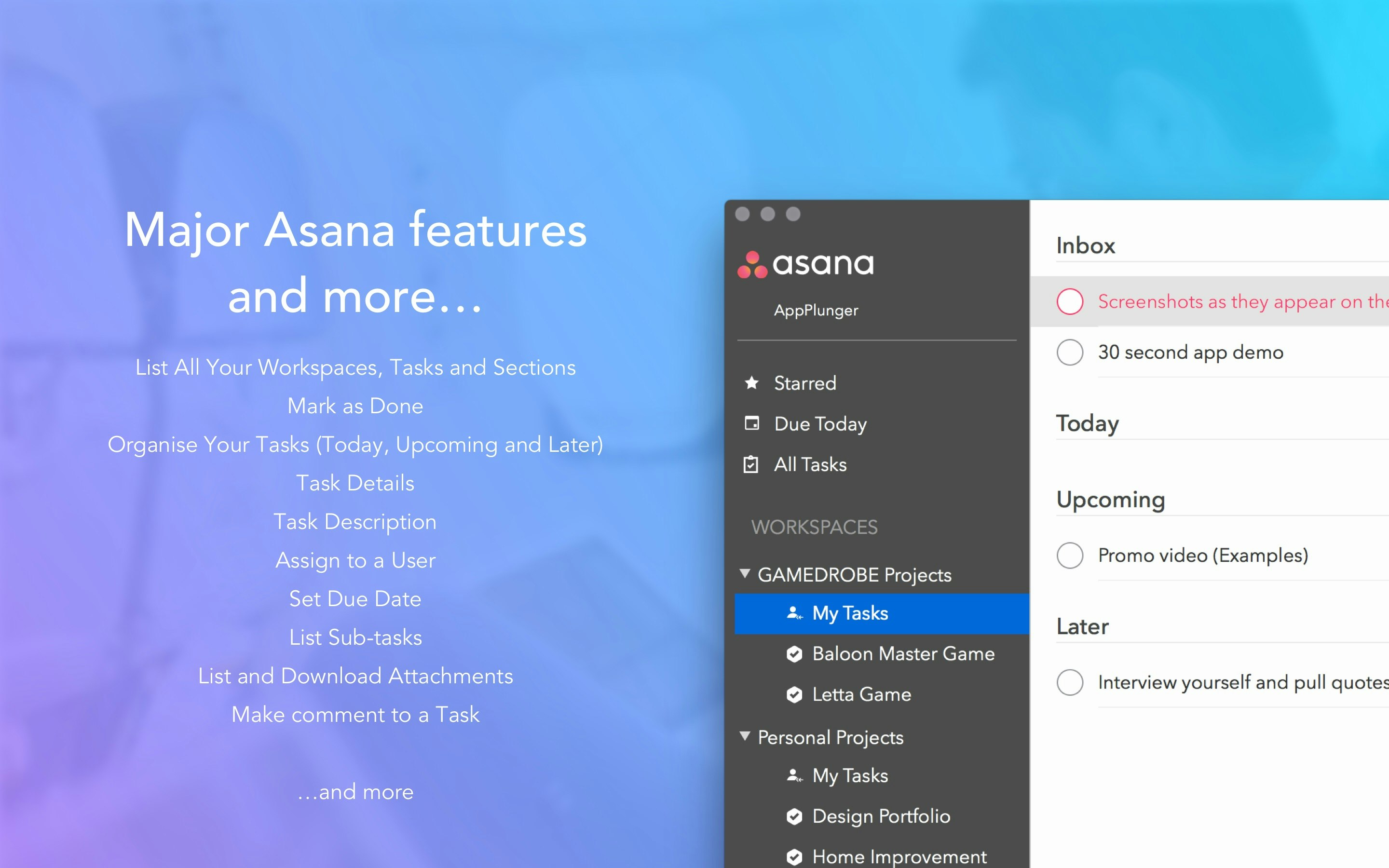Open the Inbox section
Screen dimensions: 1389x868
1085,245
